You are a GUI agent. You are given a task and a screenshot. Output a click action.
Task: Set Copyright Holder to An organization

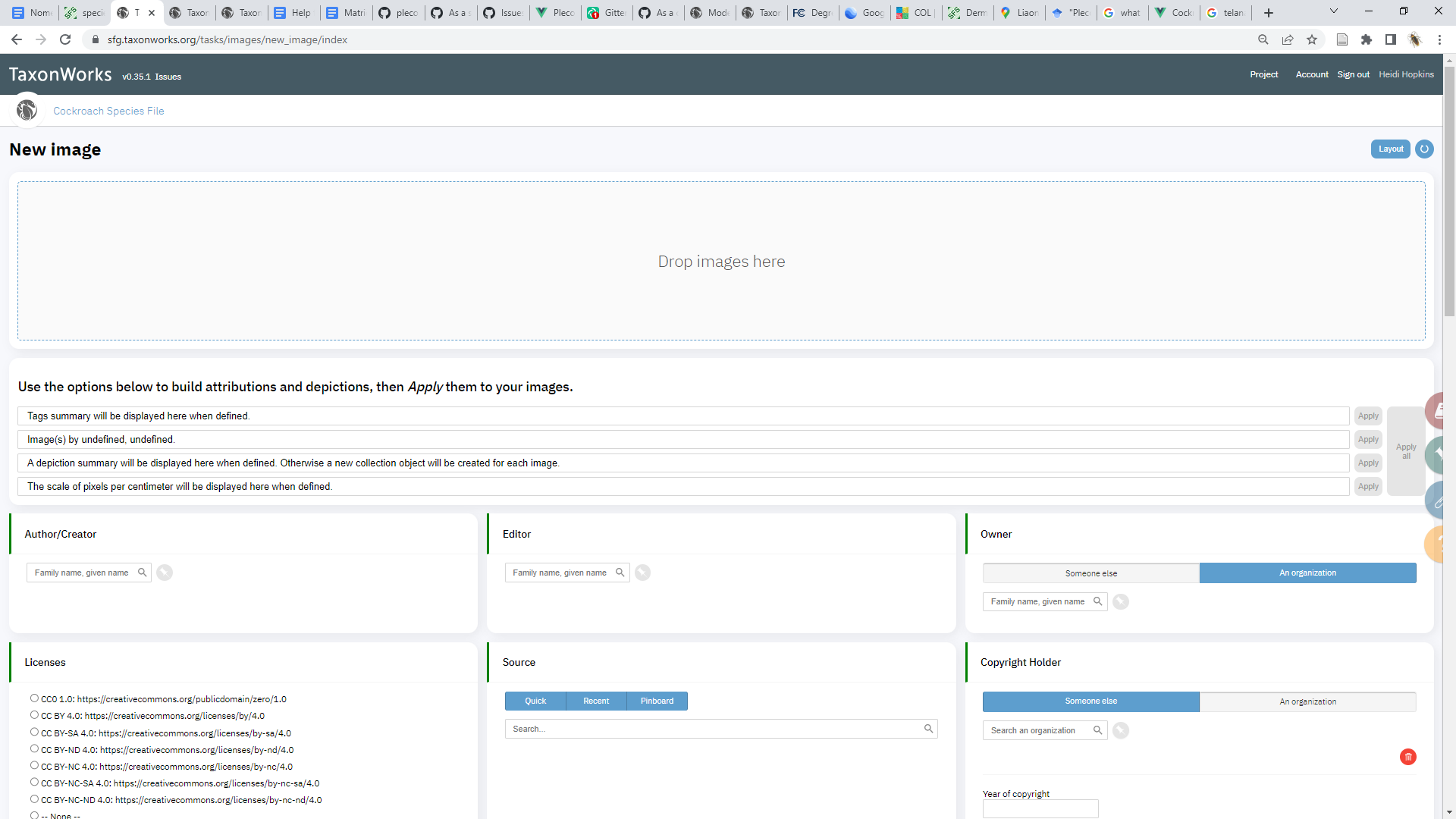pyautogui.click(x=1307, y=701)
